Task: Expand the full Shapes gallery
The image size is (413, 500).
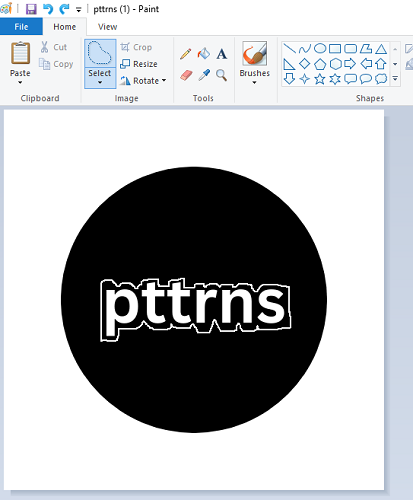Action: point(395,79)
